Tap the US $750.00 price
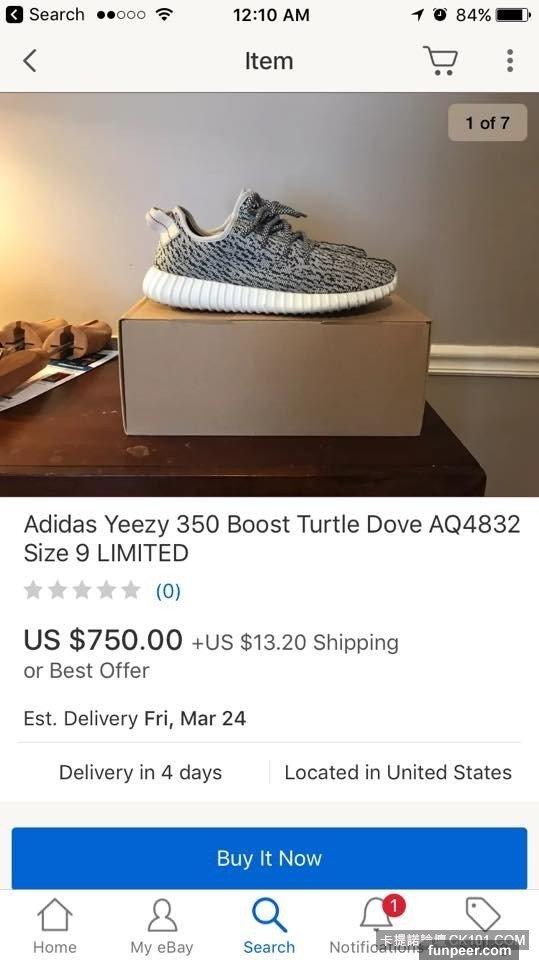Viewport: 539px width, 960px height. point(103,640)
